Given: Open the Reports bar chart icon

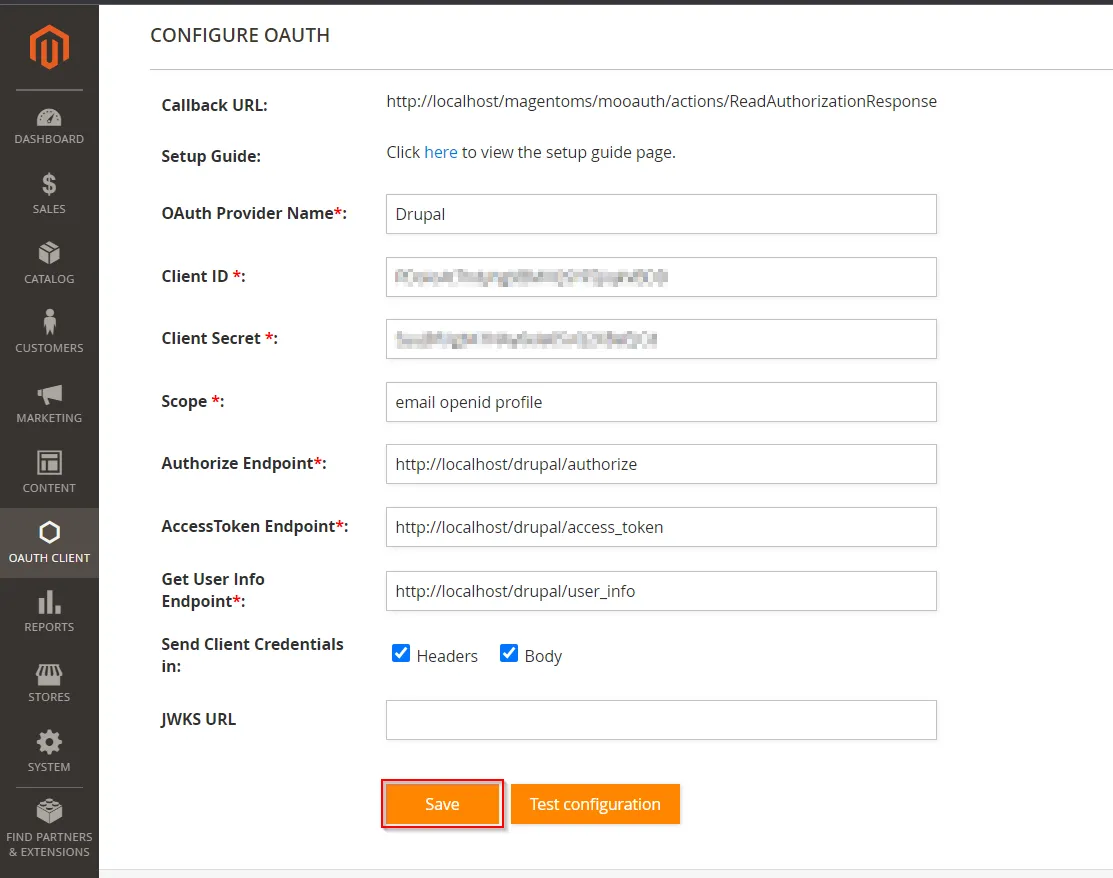Looking at the screenshot, I should pyautogui.click(x=49, y=602).
